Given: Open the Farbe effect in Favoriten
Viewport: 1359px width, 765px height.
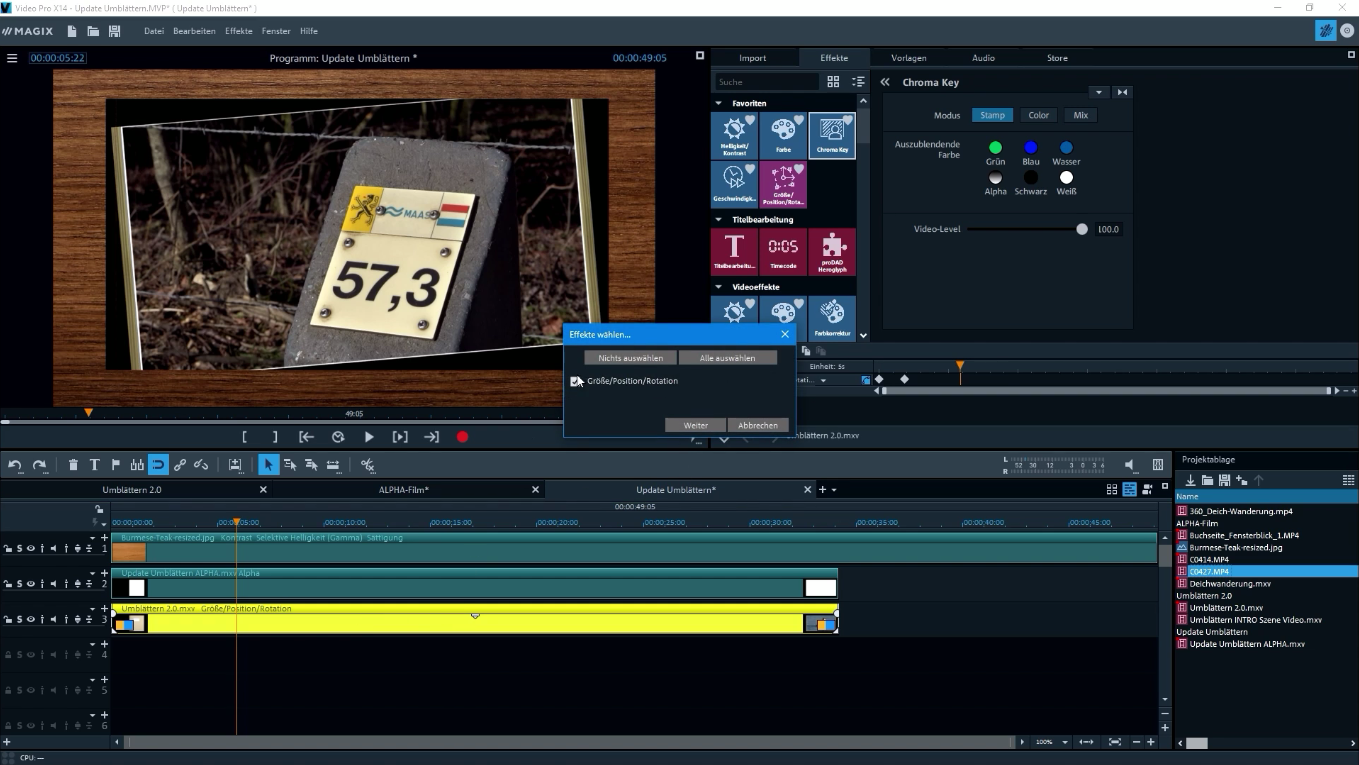Looking at the screenshot, I should coord(783,135).
